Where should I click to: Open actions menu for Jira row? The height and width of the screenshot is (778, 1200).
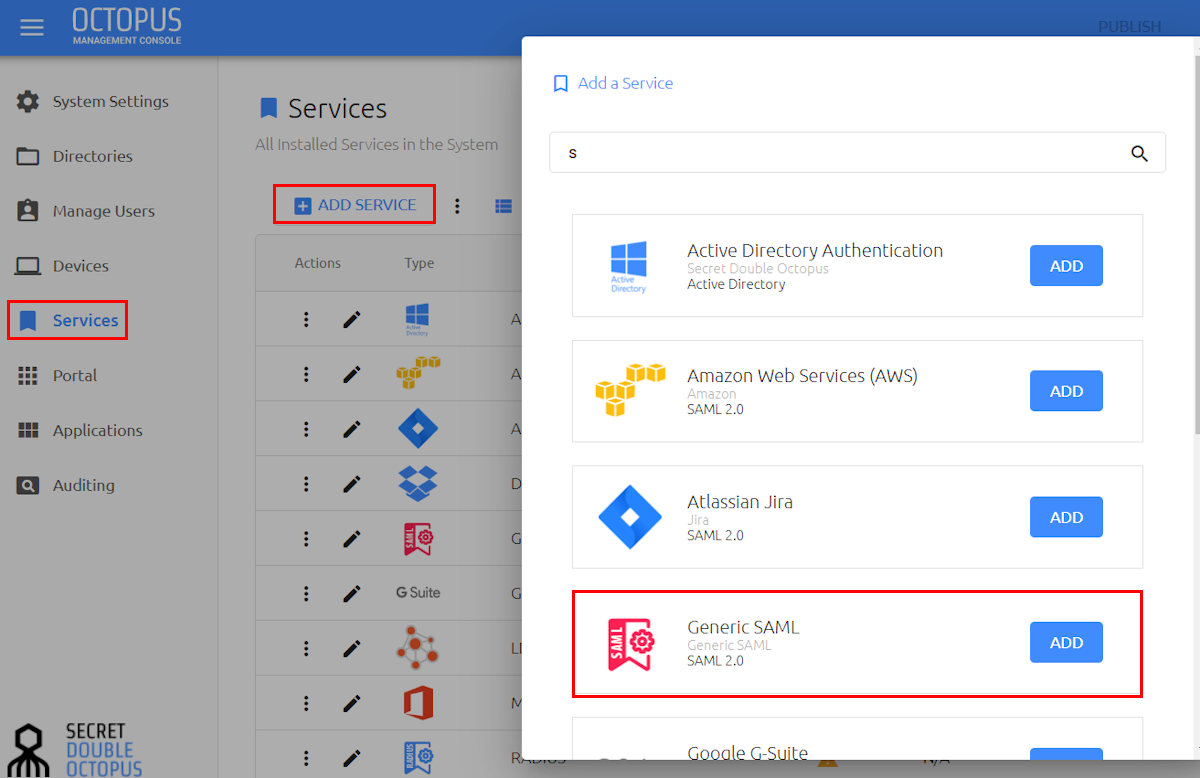point(306,429)
